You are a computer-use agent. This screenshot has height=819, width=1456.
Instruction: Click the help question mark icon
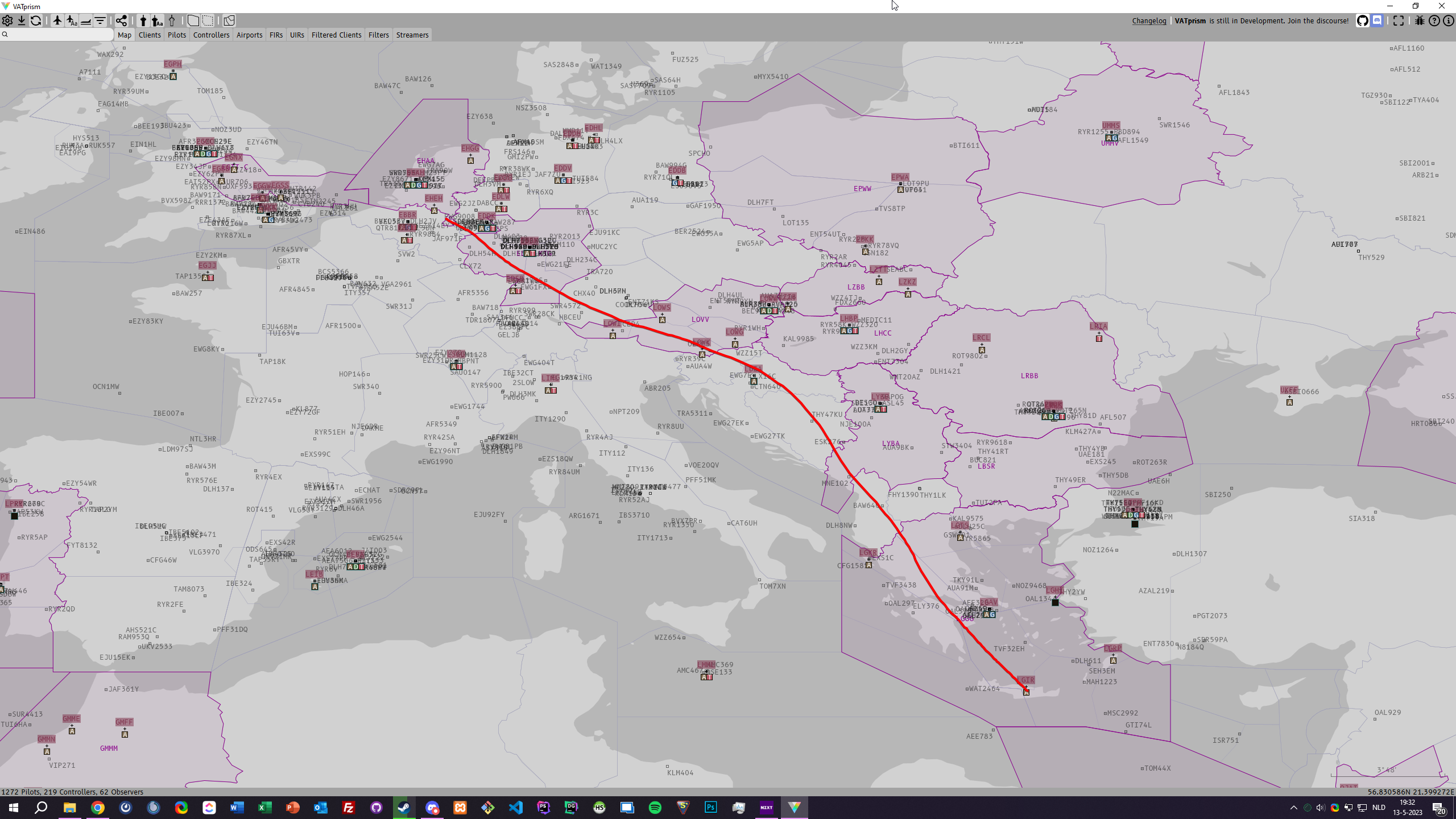[1434, 21]
